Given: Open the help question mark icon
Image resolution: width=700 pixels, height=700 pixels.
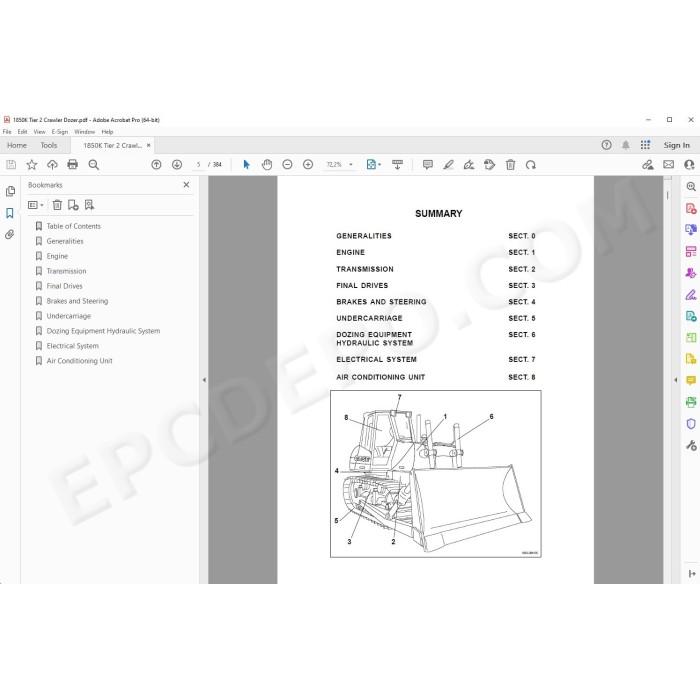Looking at the screenshot, I should tap(606, 145).
